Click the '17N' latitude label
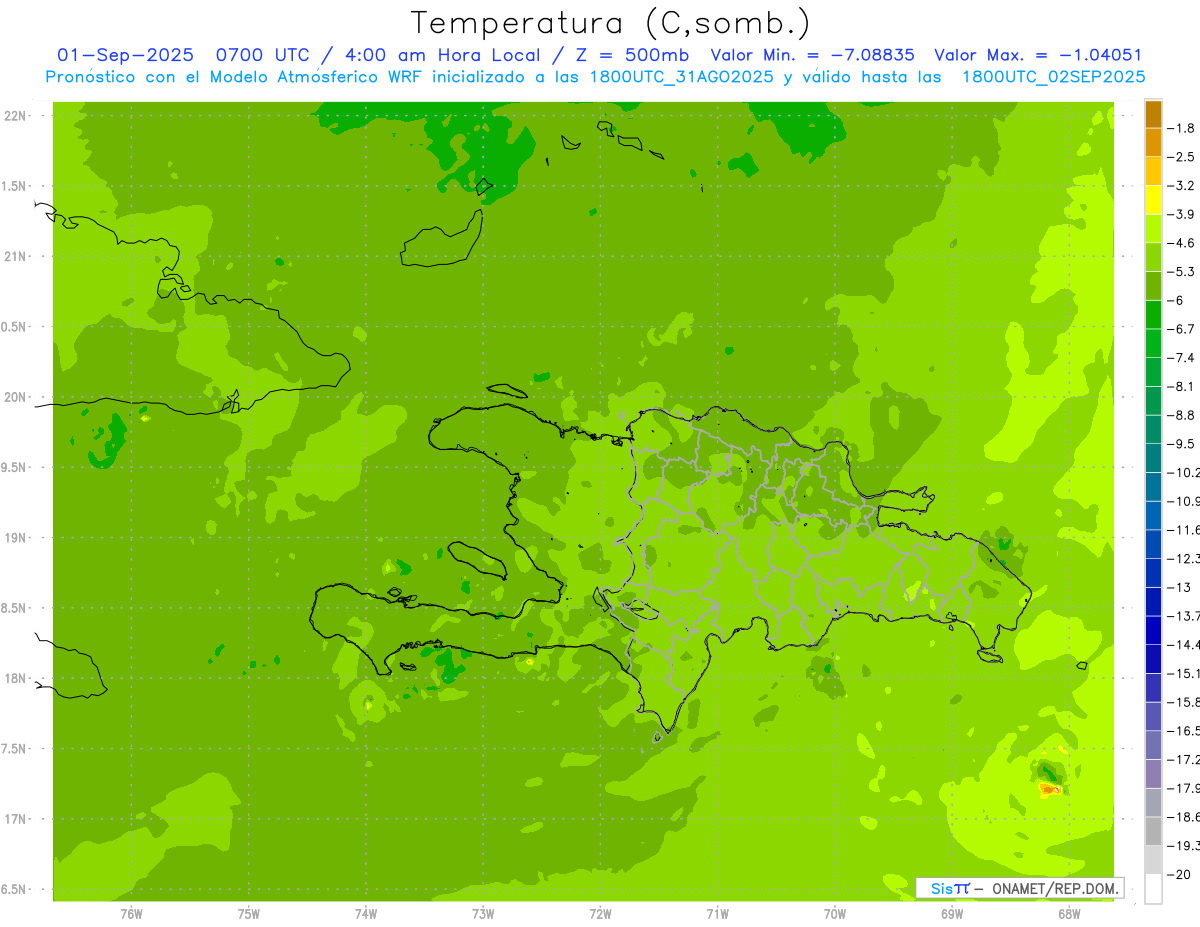The width and height of the screenshot is (1200, 927). click(x=16, y=819)
